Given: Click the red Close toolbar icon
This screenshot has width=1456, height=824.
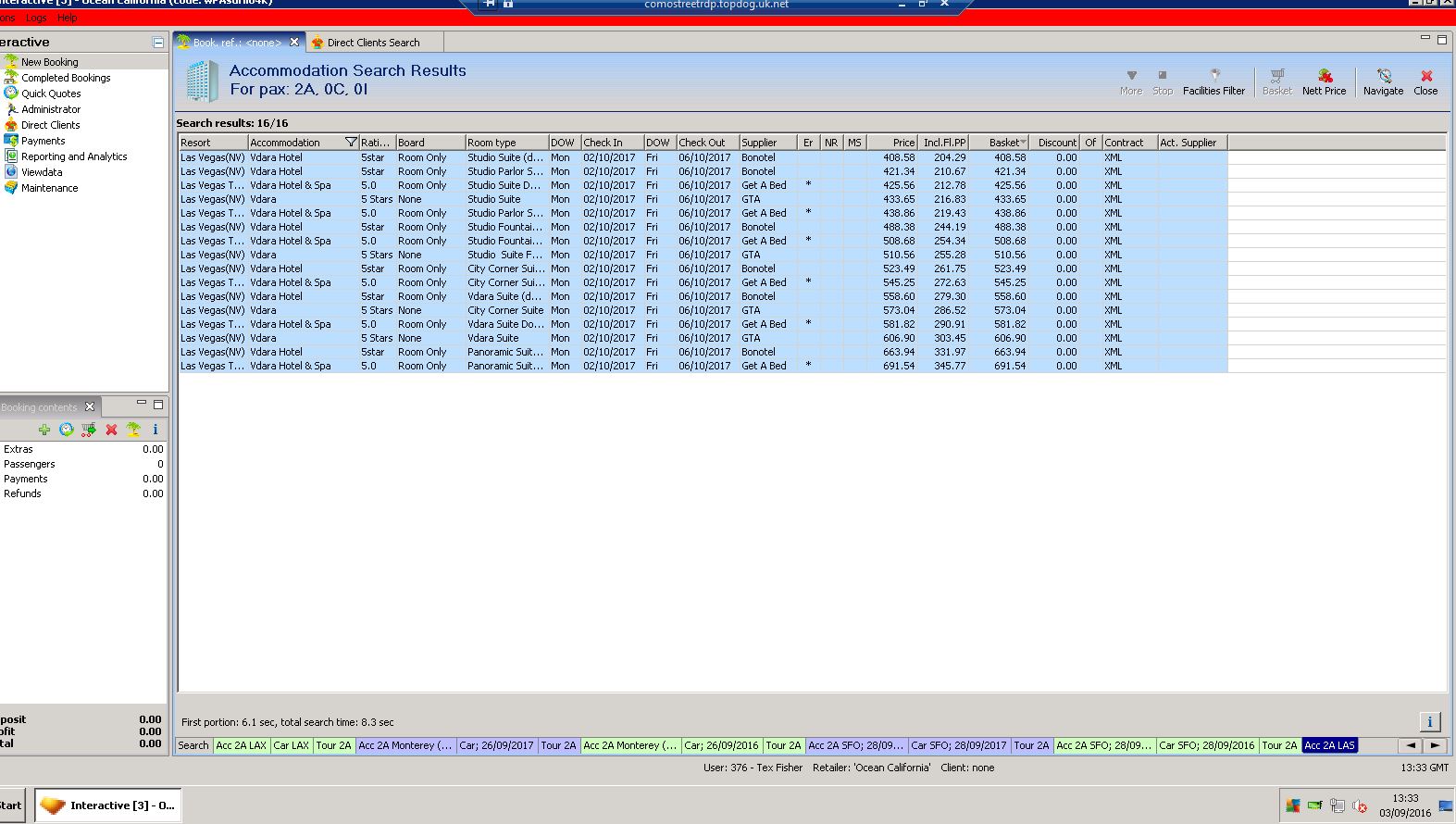Looking at the screenshot, I should pyautogui.click(x=1425, y=82).
